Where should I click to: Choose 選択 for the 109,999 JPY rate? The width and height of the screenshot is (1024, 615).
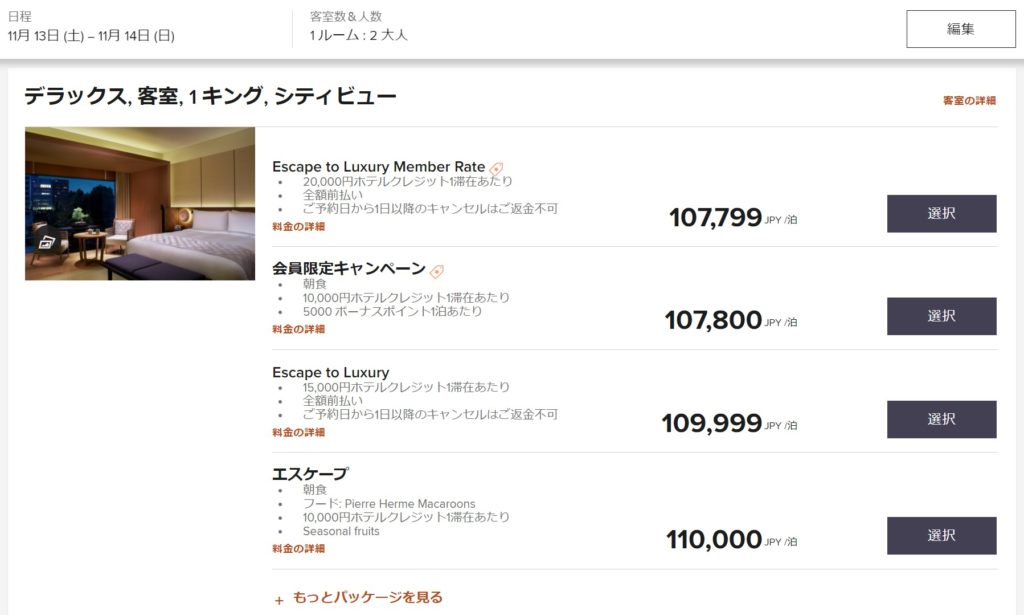pos(941,419)
